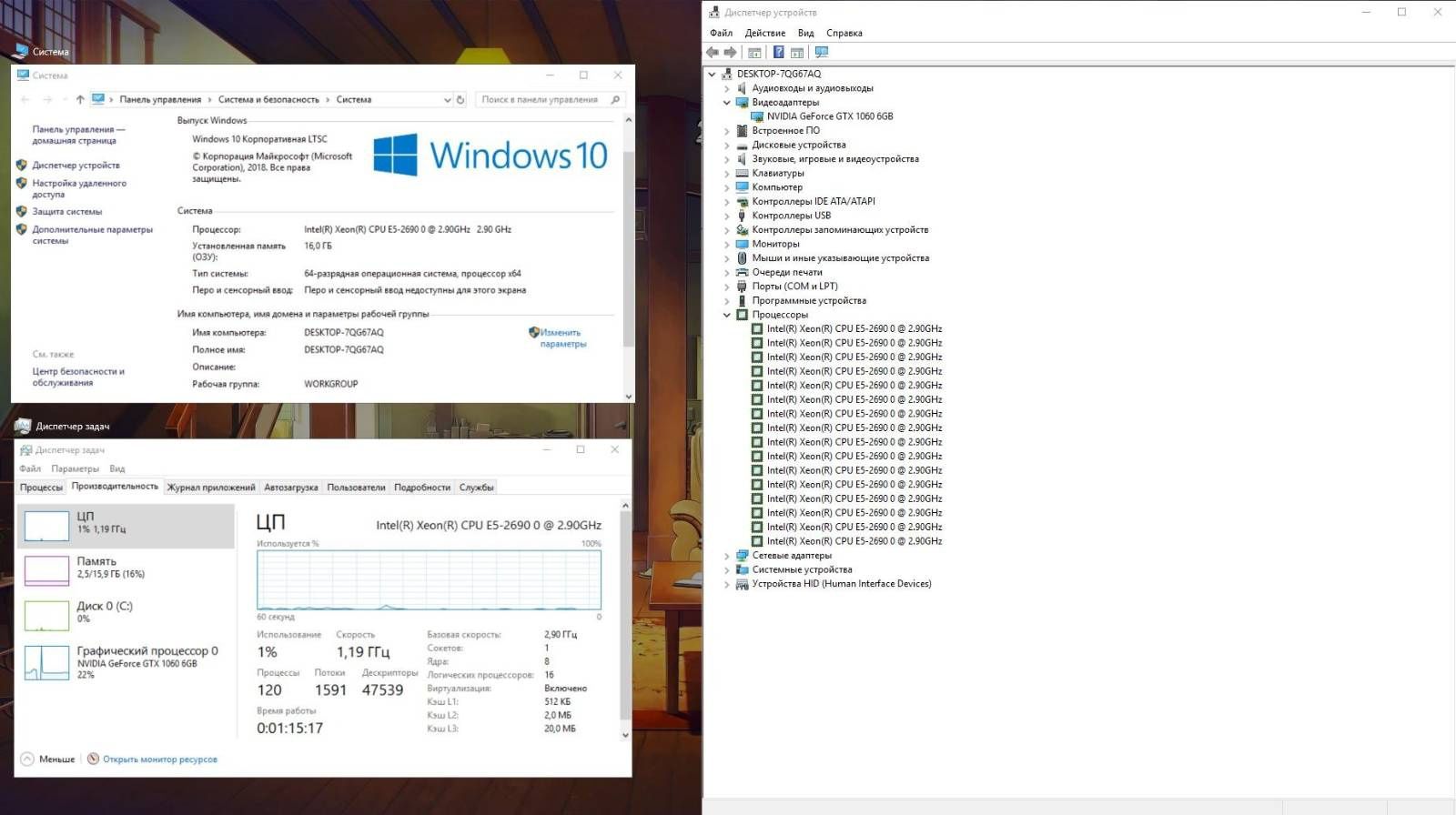Click the Очереди печати printer icon
This screenshot has width=1456, height=815.
tap(742, 272)
